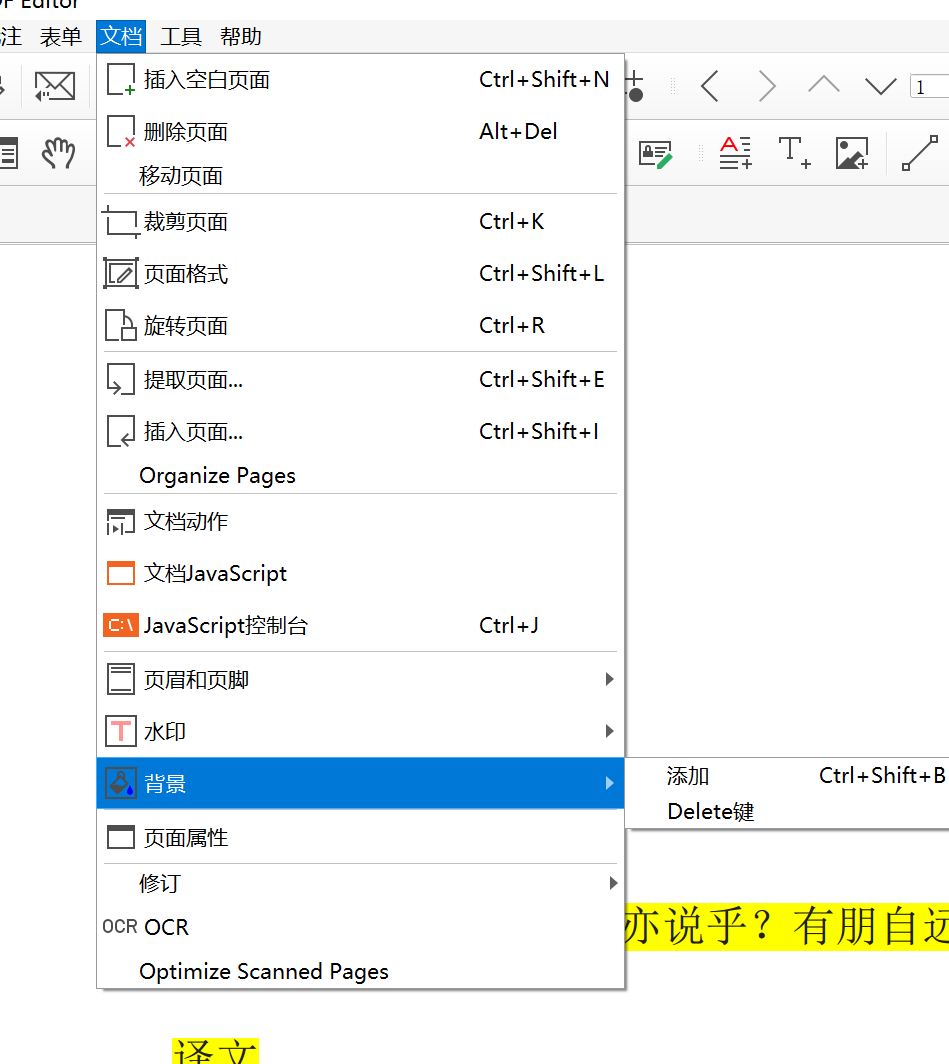This screenshot has width=949, height=1064.
Task: Click the header and footer icon
Action: [121, 679]
